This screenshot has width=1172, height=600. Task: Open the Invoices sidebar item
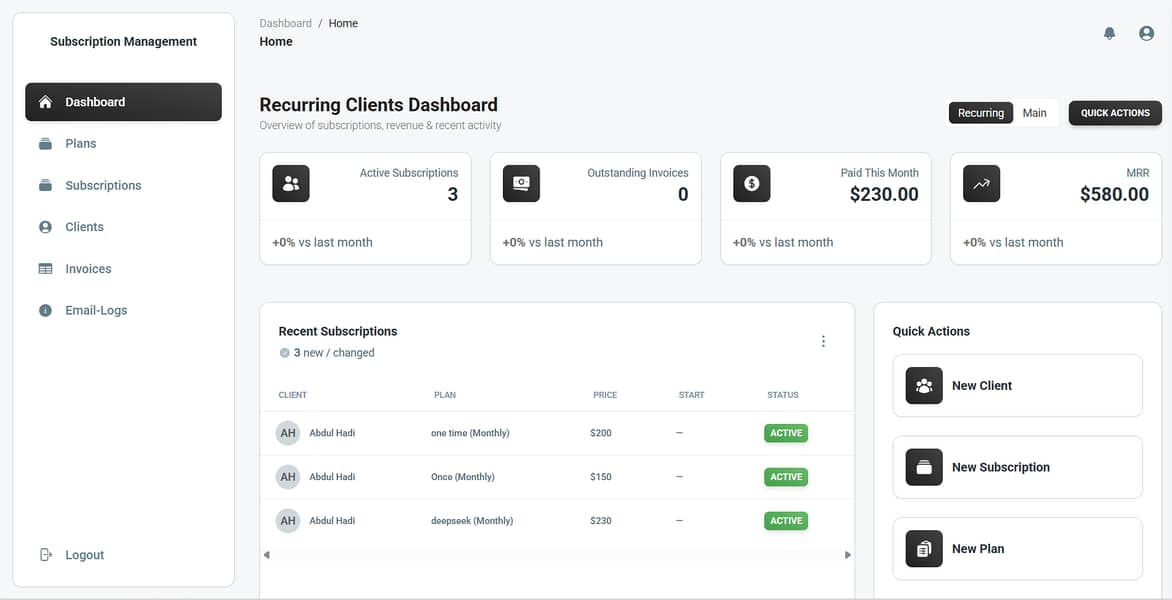[x=44, y=268]
